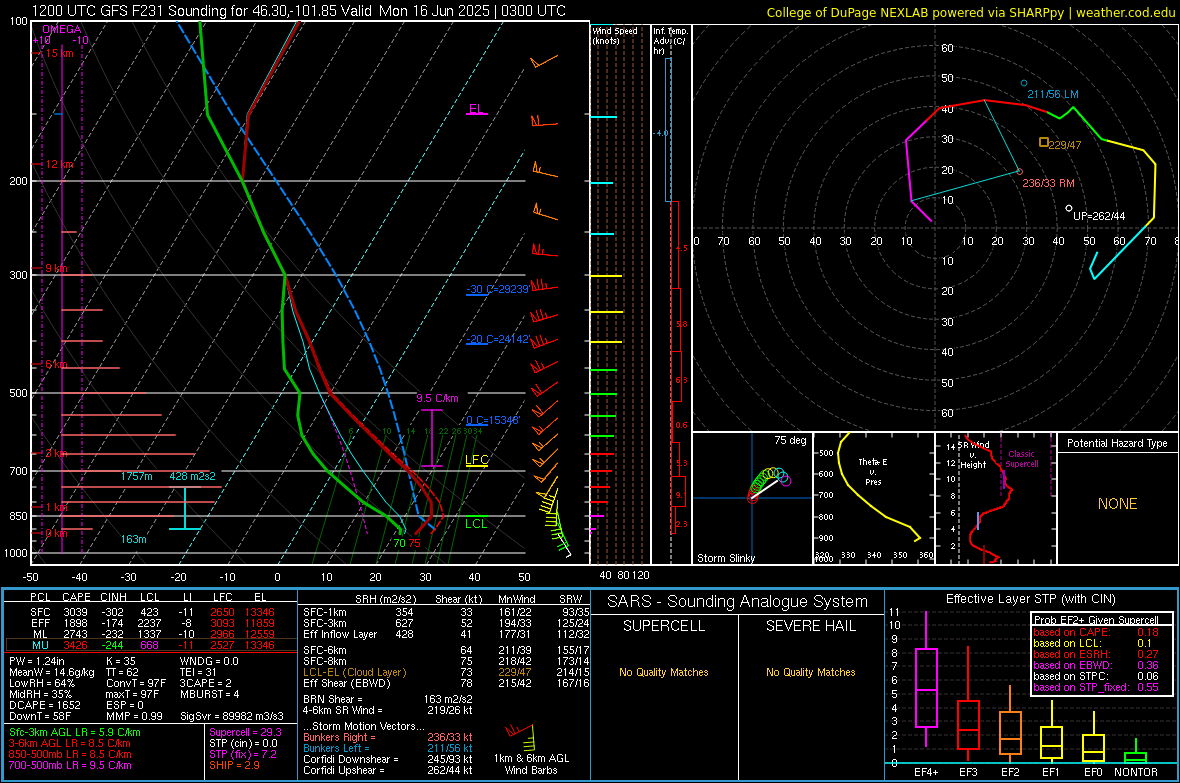1180x783 pixels.
Task: Click the red Bunkers Right storm motion
Action: coord(388,737)
